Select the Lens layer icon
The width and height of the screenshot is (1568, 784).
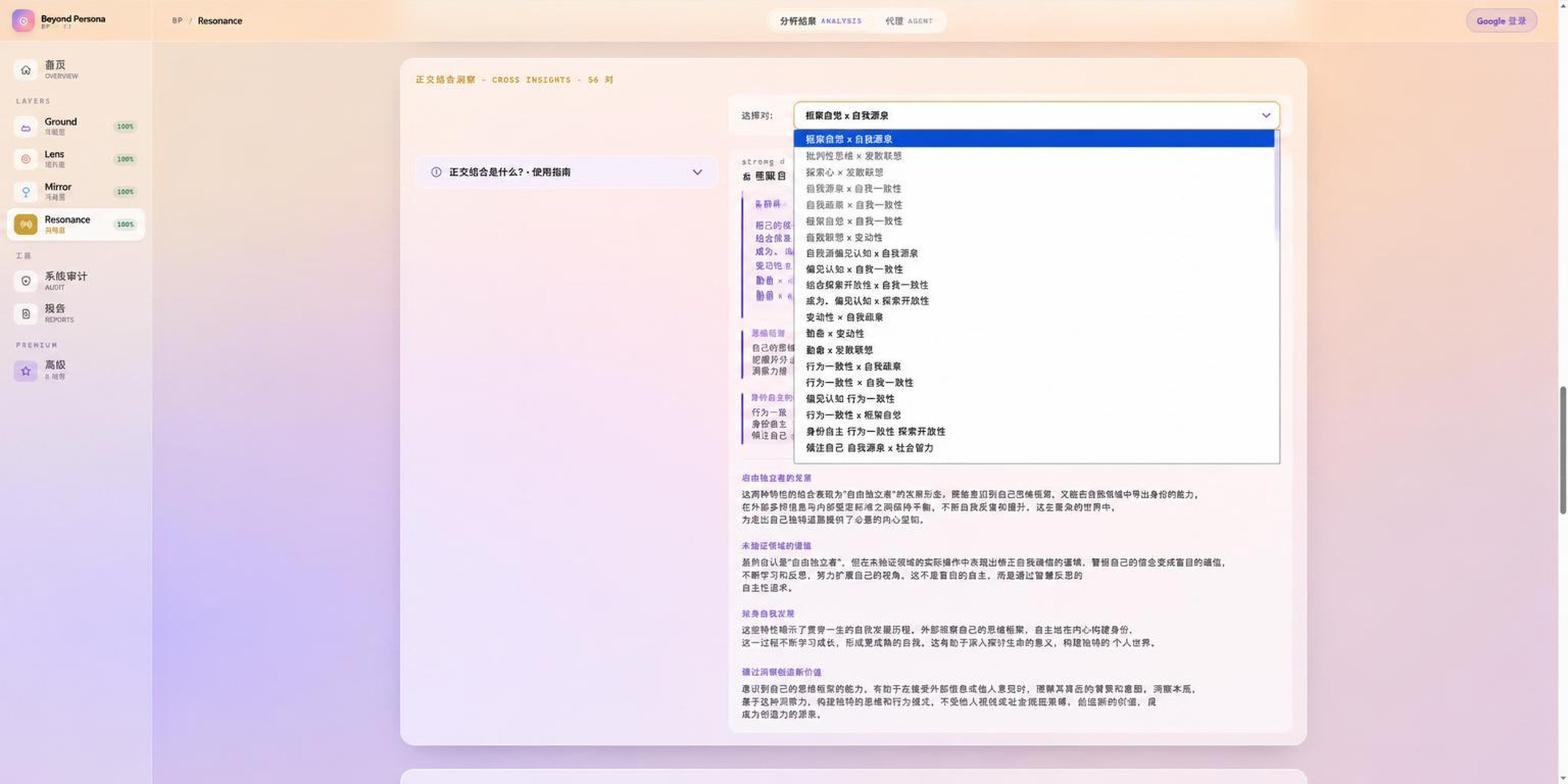(x=26, y=159)
